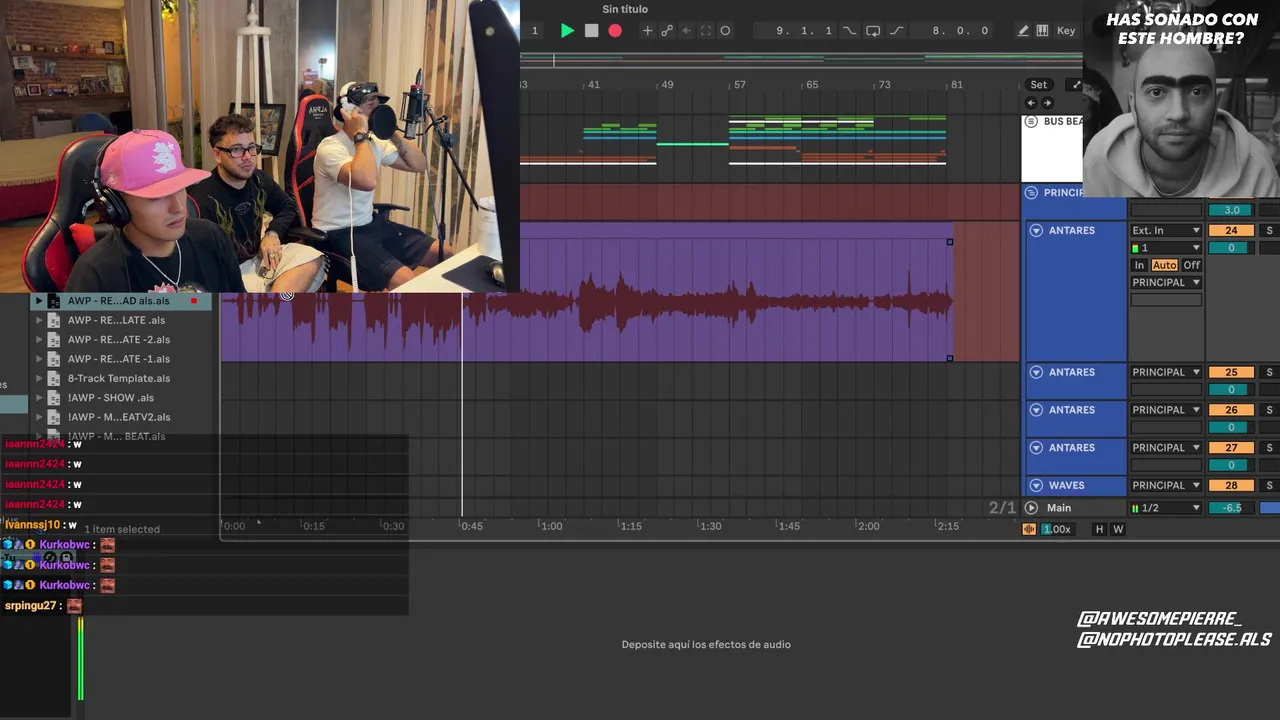The height and width of the screenshot is (720, 1280).
Task: Open the Ext. In input type dropdown
Action: pos(1166,231)
